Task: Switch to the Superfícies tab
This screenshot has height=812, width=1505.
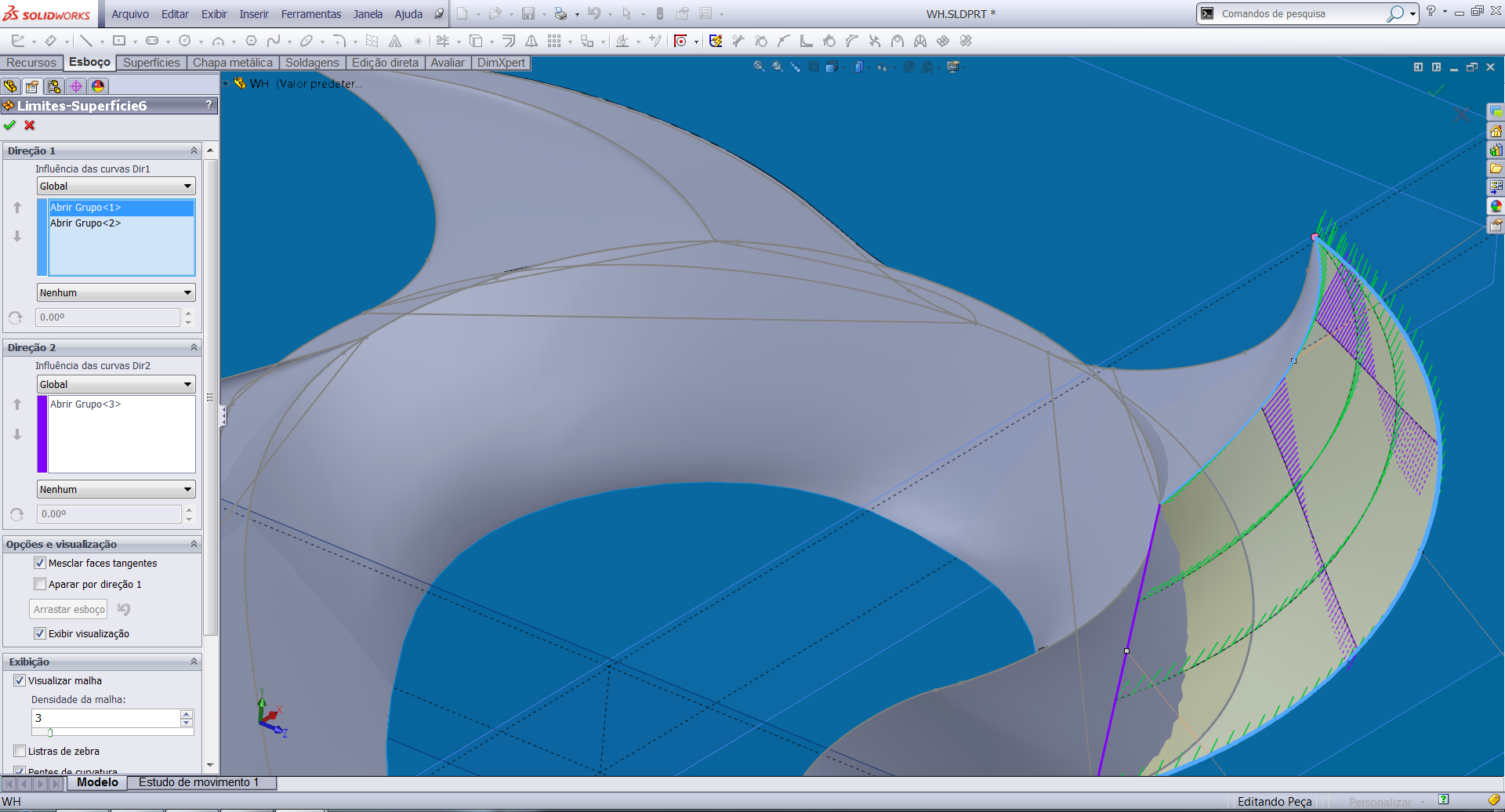Action: pyautogui.click(x=151, y=63)
